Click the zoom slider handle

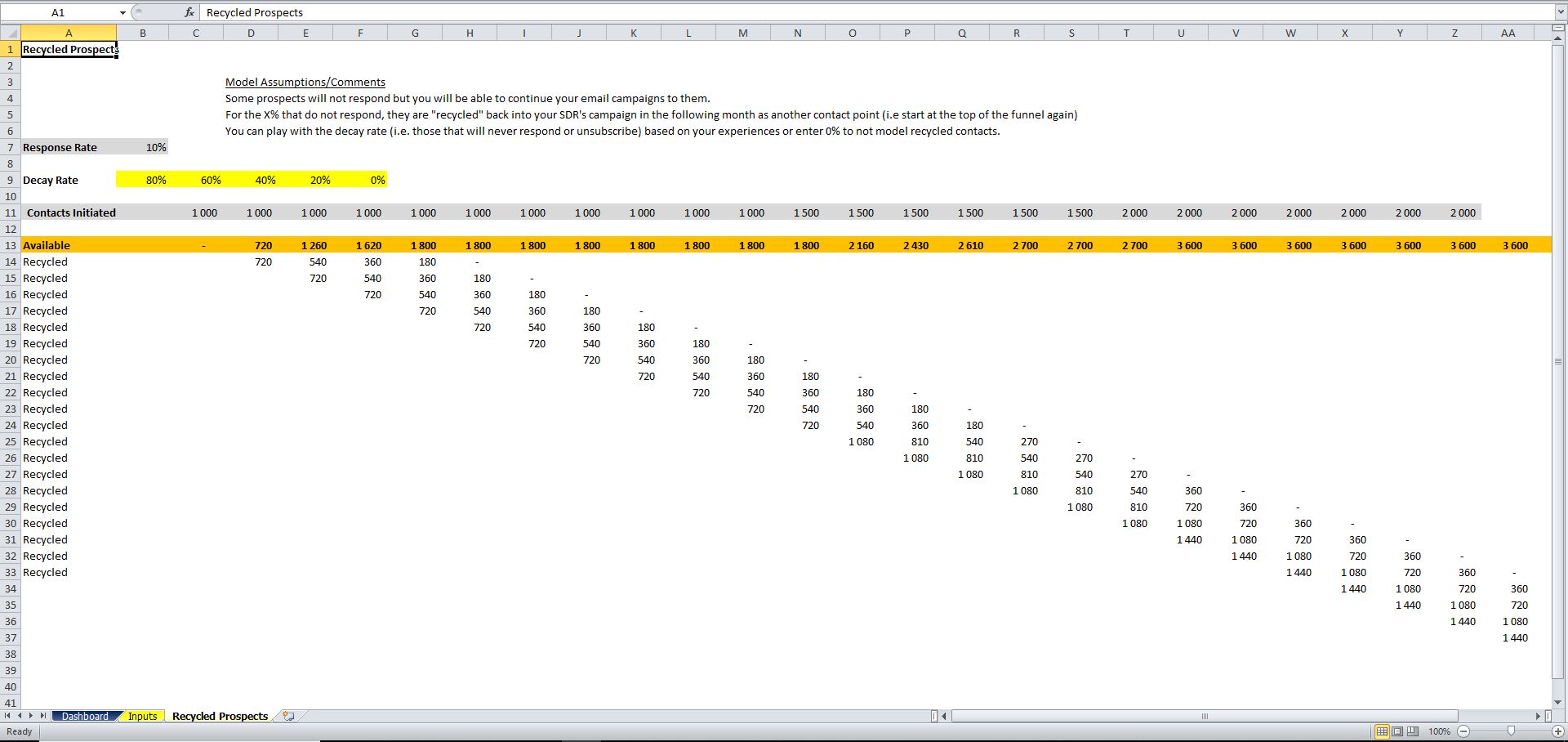1512,731
